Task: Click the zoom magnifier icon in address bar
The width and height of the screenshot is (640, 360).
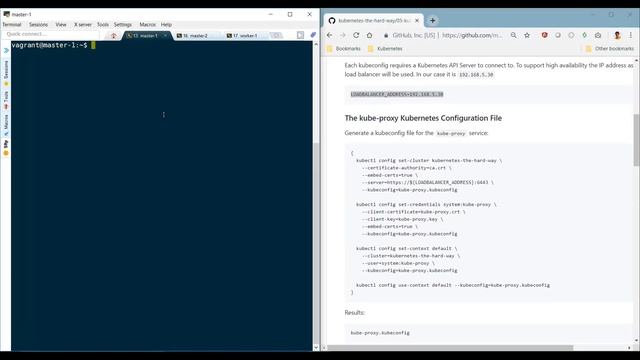Action: pos(513,36)
